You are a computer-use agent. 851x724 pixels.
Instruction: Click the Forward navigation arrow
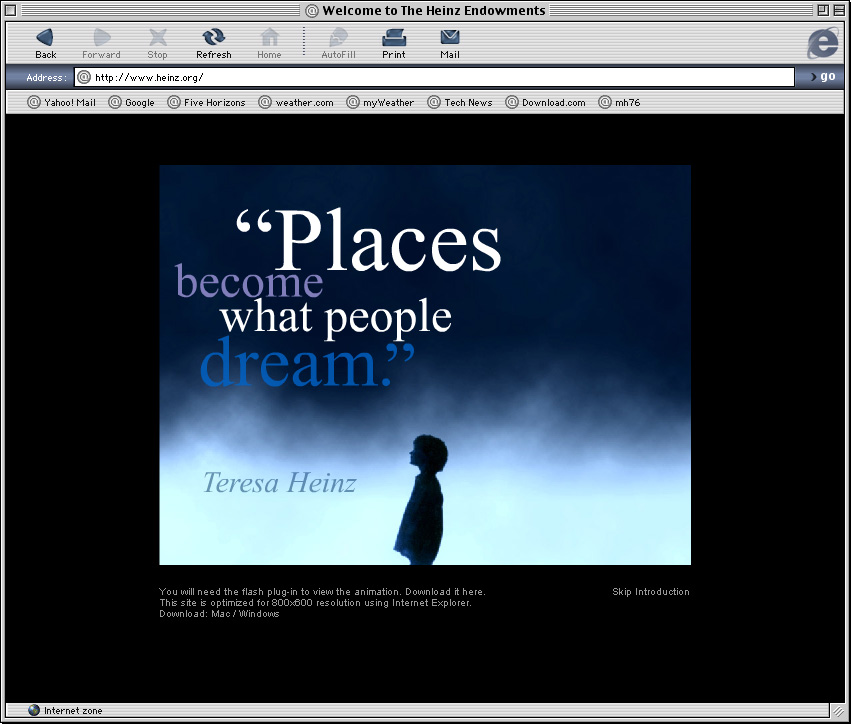[101, 40]
